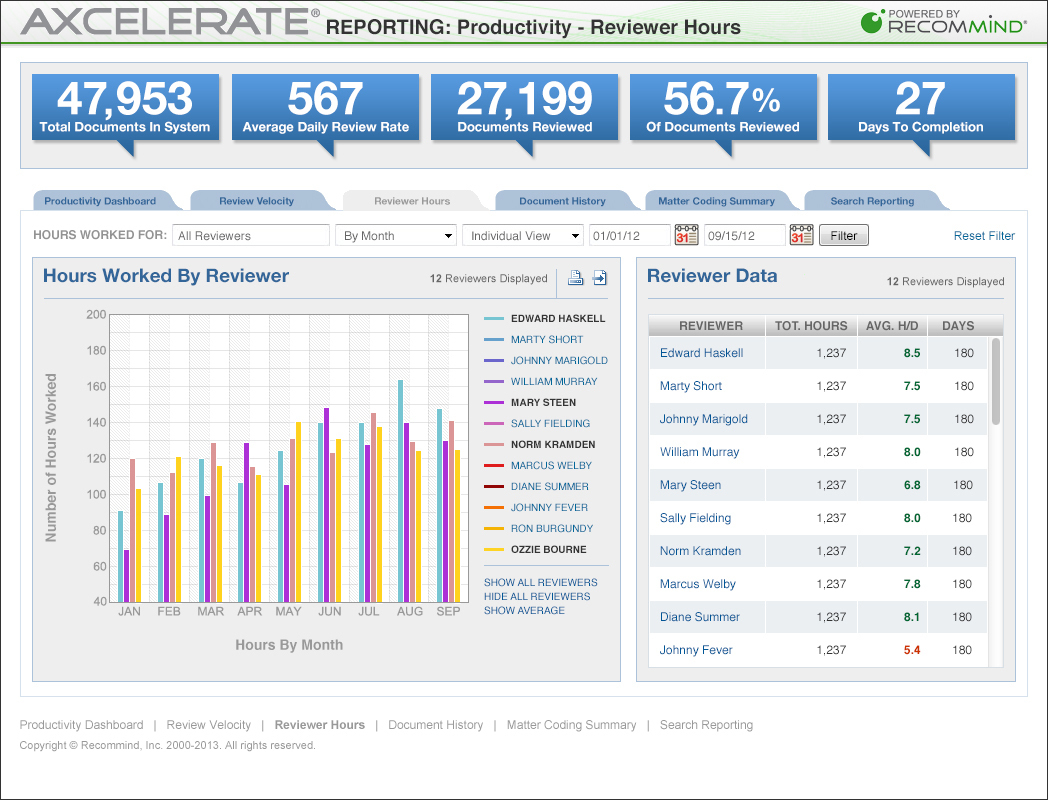
Task: Switch to the Review Velocity tab
Action: (x=257, y=201)
